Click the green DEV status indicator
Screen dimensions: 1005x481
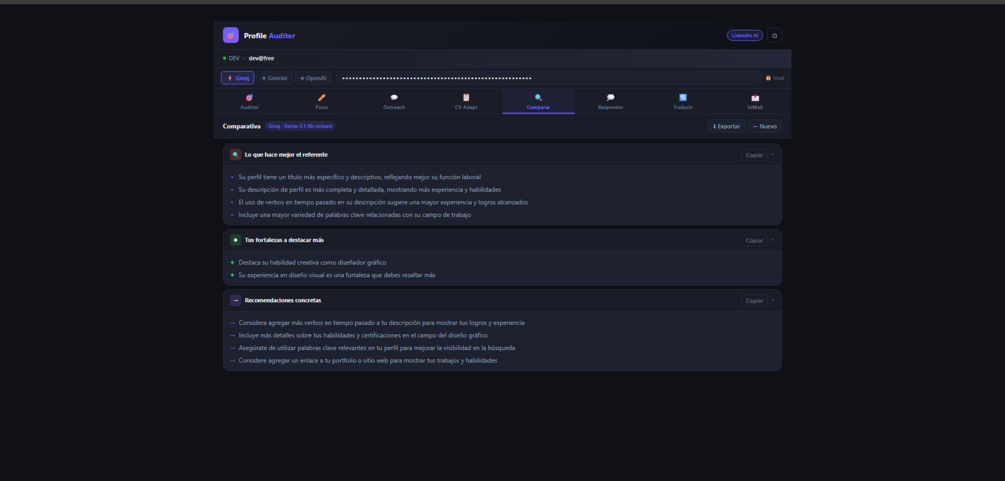pyautogui.click(x=224, y=58)
